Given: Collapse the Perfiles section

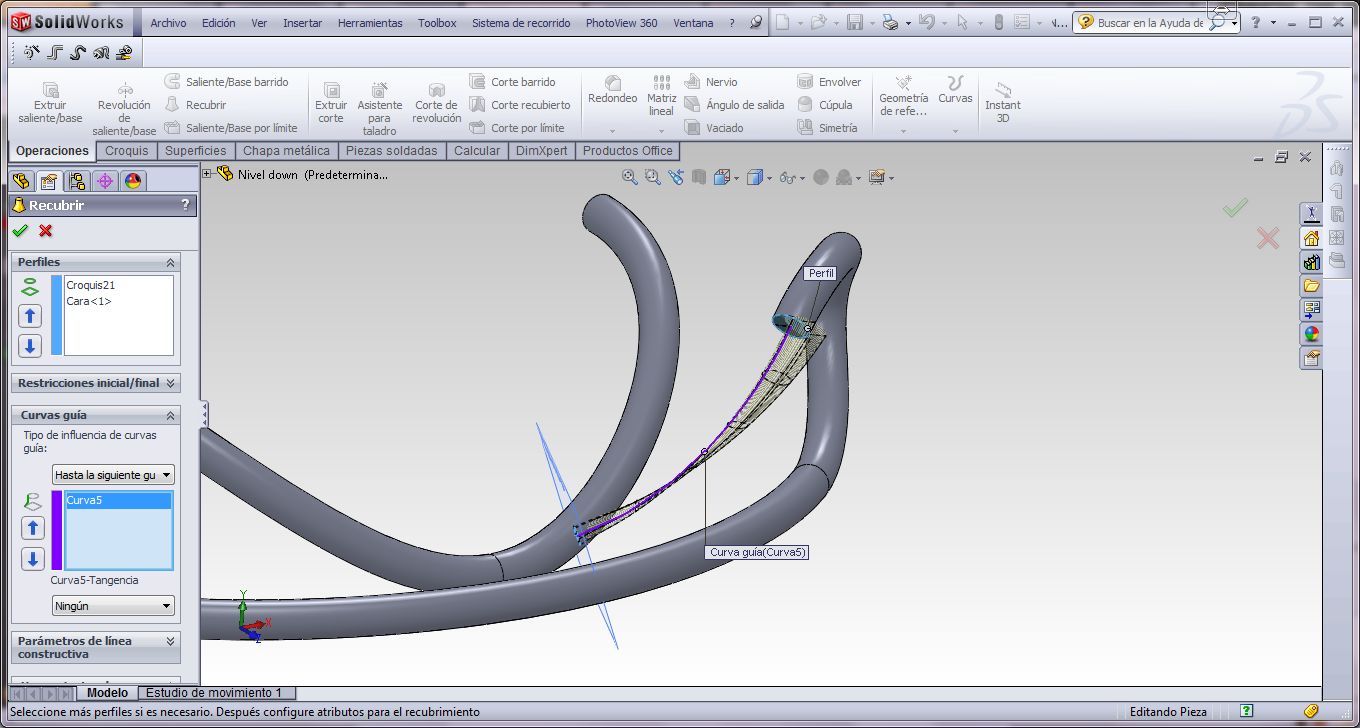Looking at the screenshot, I should 170,262.
